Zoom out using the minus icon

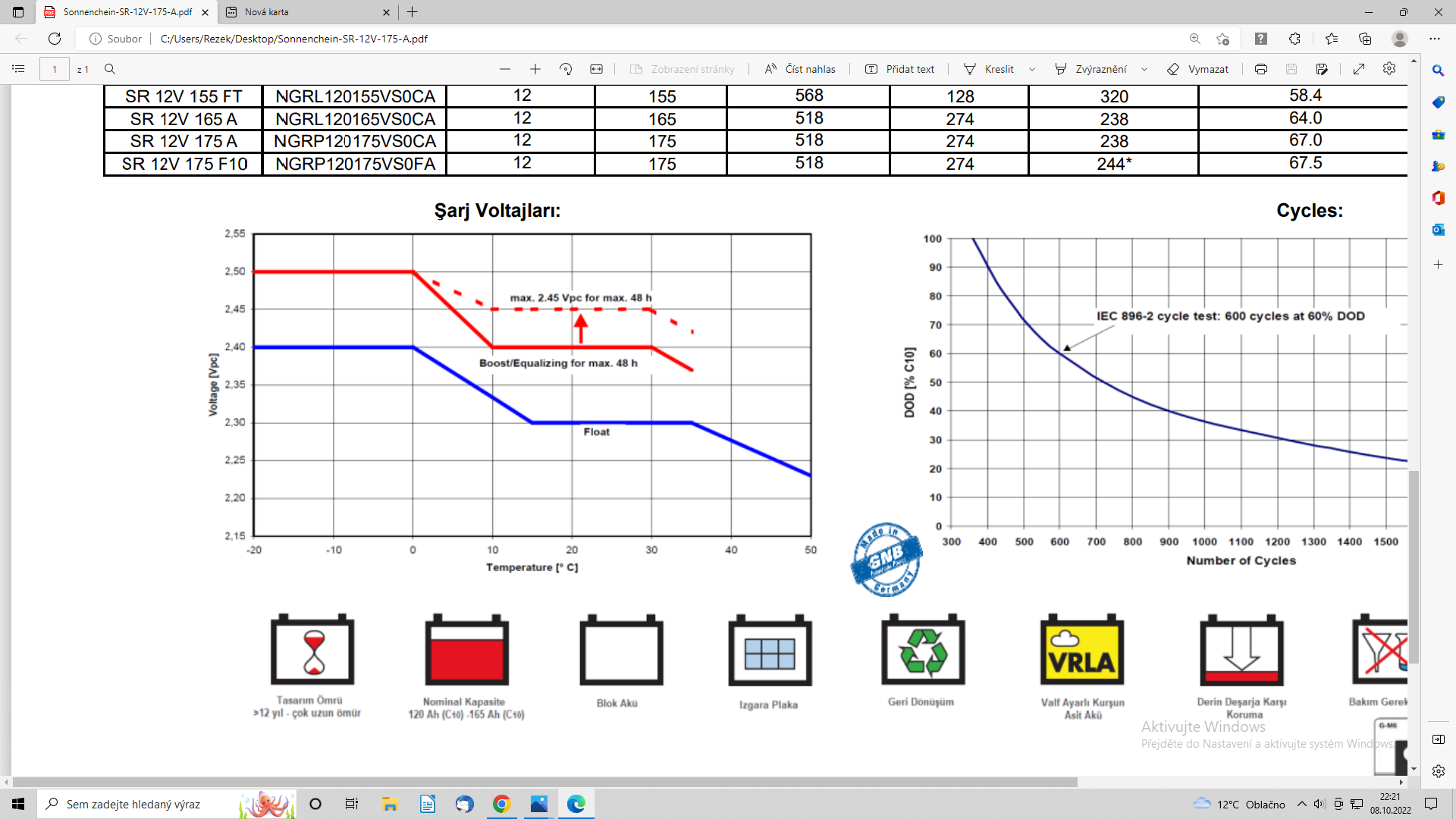tap(505, 69)
